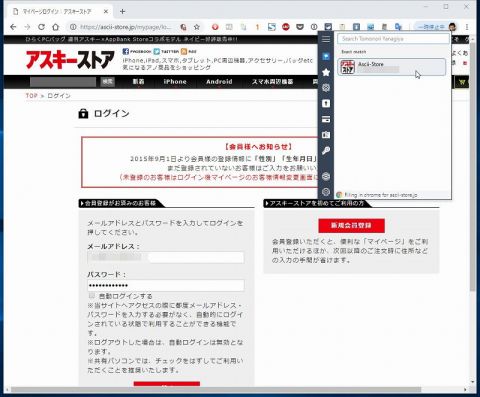Click the パスワード password field
The height and width of the screenshot is (397, 480).
tap(166, 285)
